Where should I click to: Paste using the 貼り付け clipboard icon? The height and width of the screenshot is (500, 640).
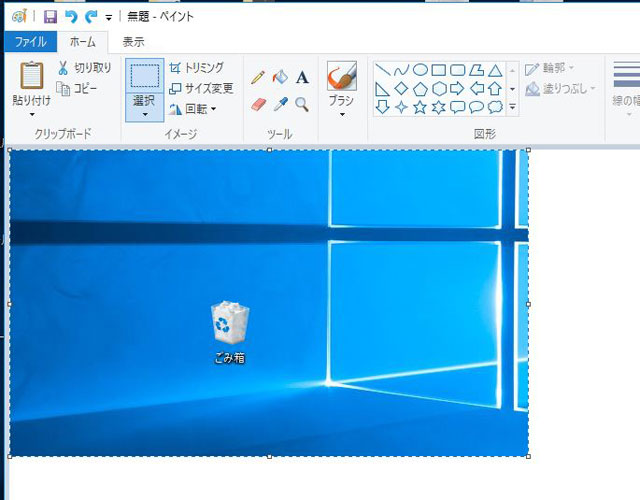point(31,75)
